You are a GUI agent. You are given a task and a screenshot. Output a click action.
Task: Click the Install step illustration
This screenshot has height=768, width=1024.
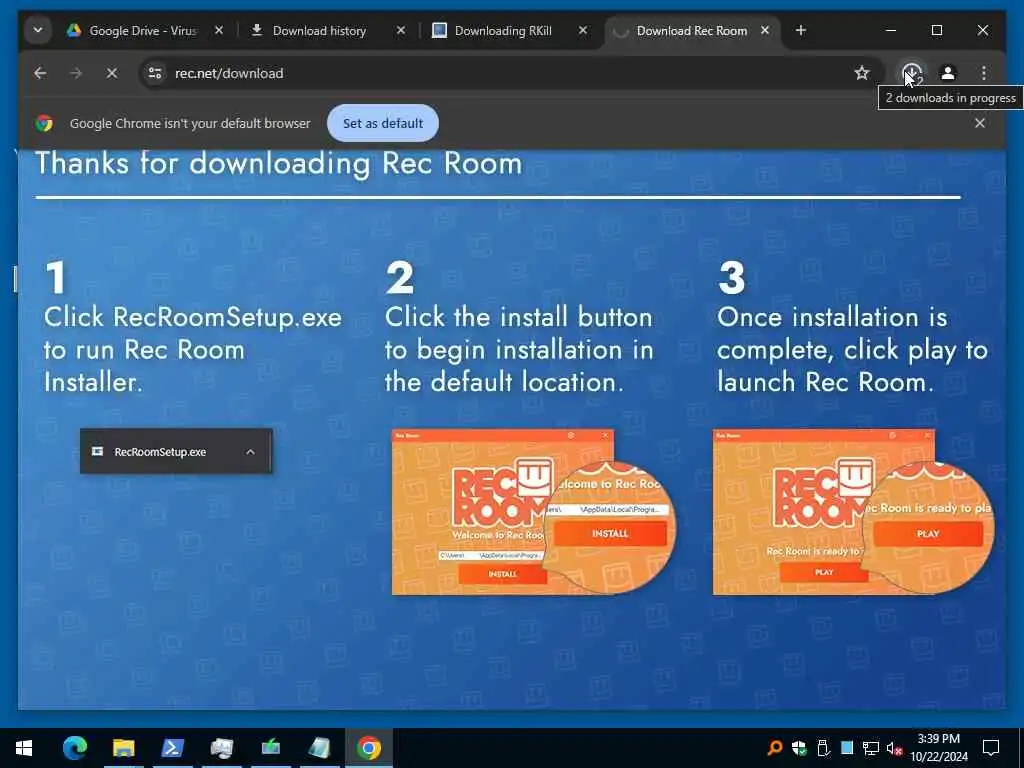click(x=534, y=512)
